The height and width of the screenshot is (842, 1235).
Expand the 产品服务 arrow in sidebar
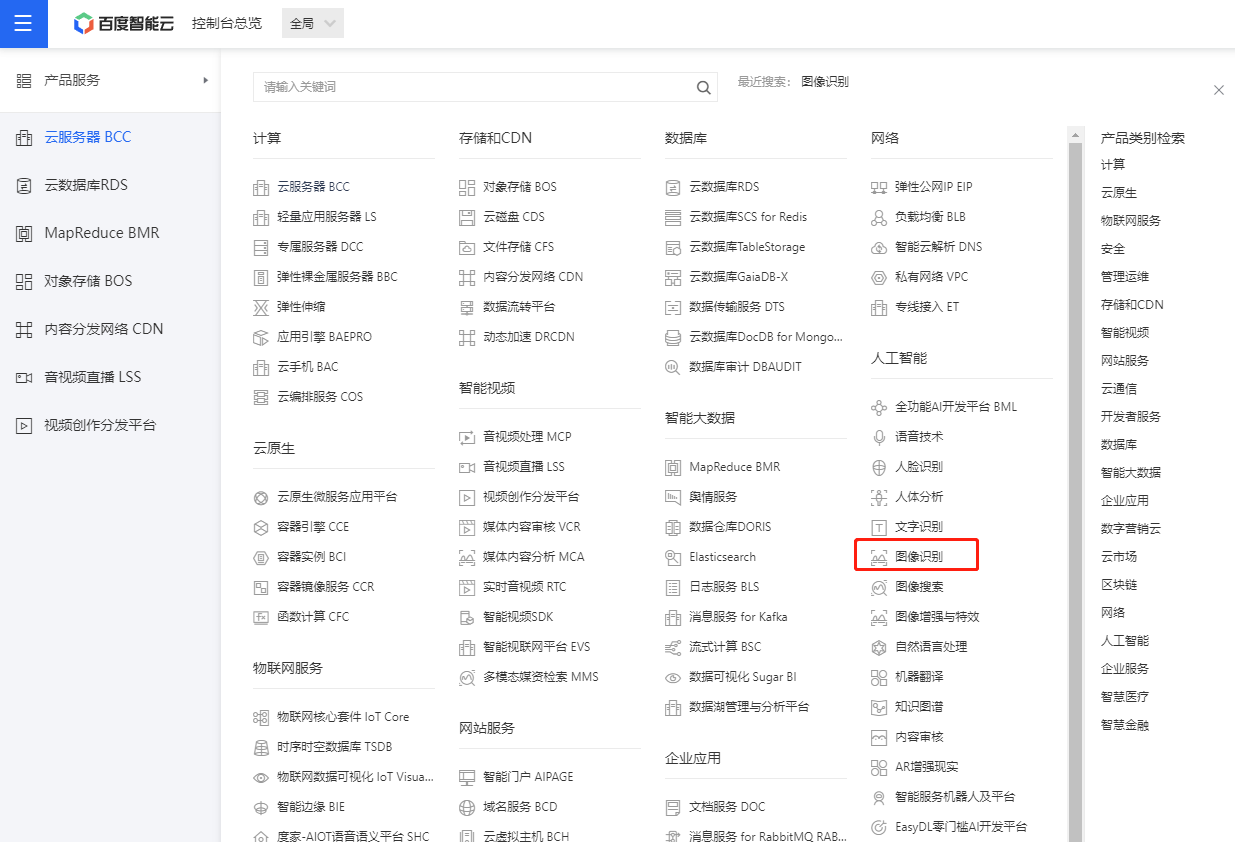pyautogui.click(x=205, y=80)
